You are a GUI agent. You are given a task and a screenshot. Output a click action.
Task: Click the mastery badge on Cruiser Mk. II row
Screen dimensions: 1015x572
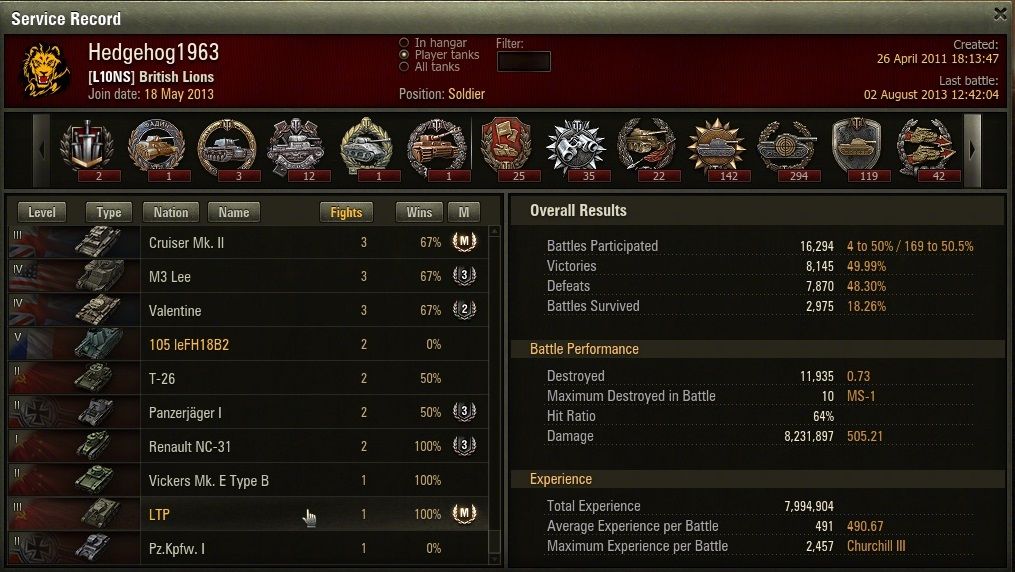[x=464, y=241]
